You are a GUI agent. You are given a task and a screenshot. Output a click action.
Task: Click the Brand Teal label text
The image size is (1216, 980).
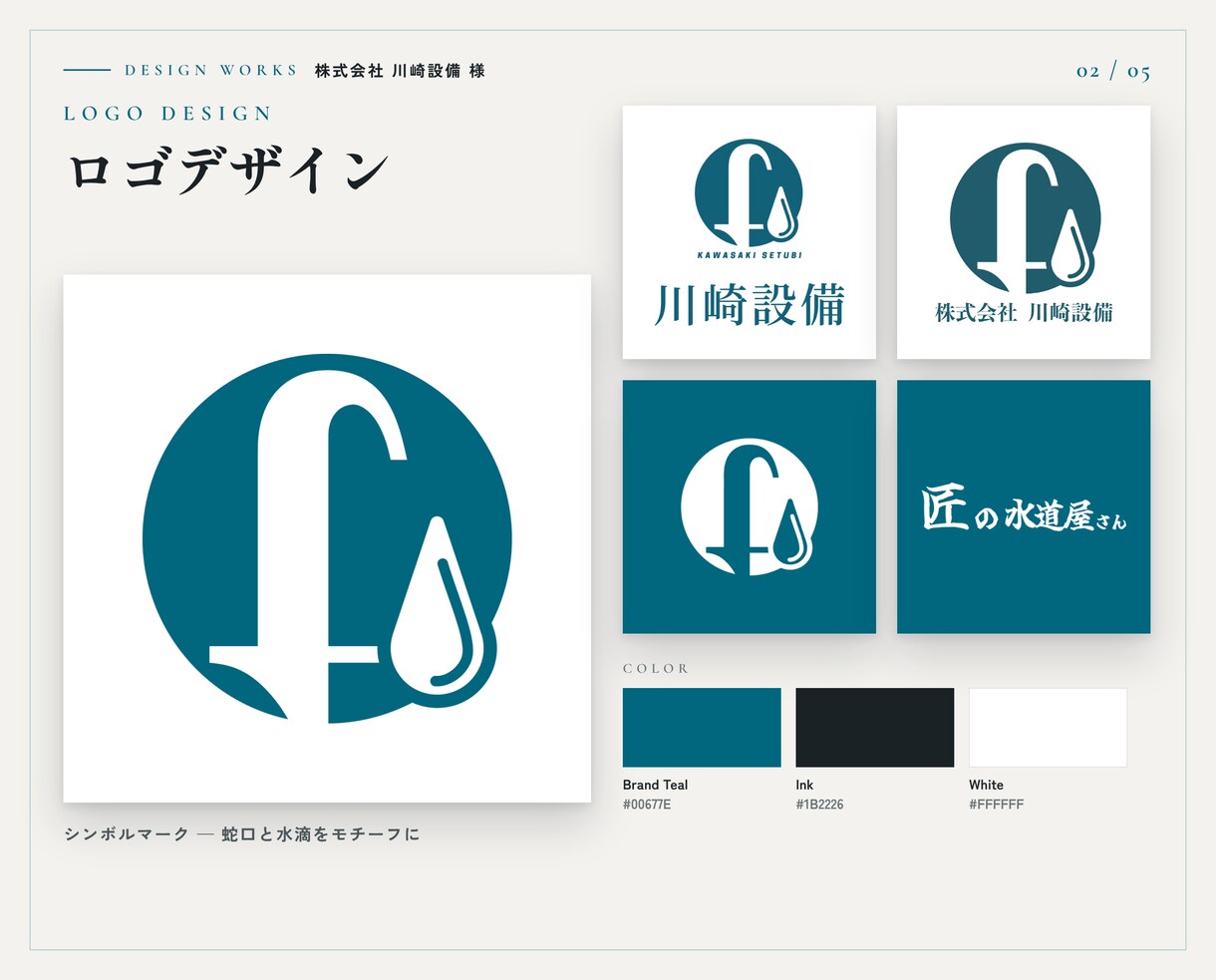point(655,785)
